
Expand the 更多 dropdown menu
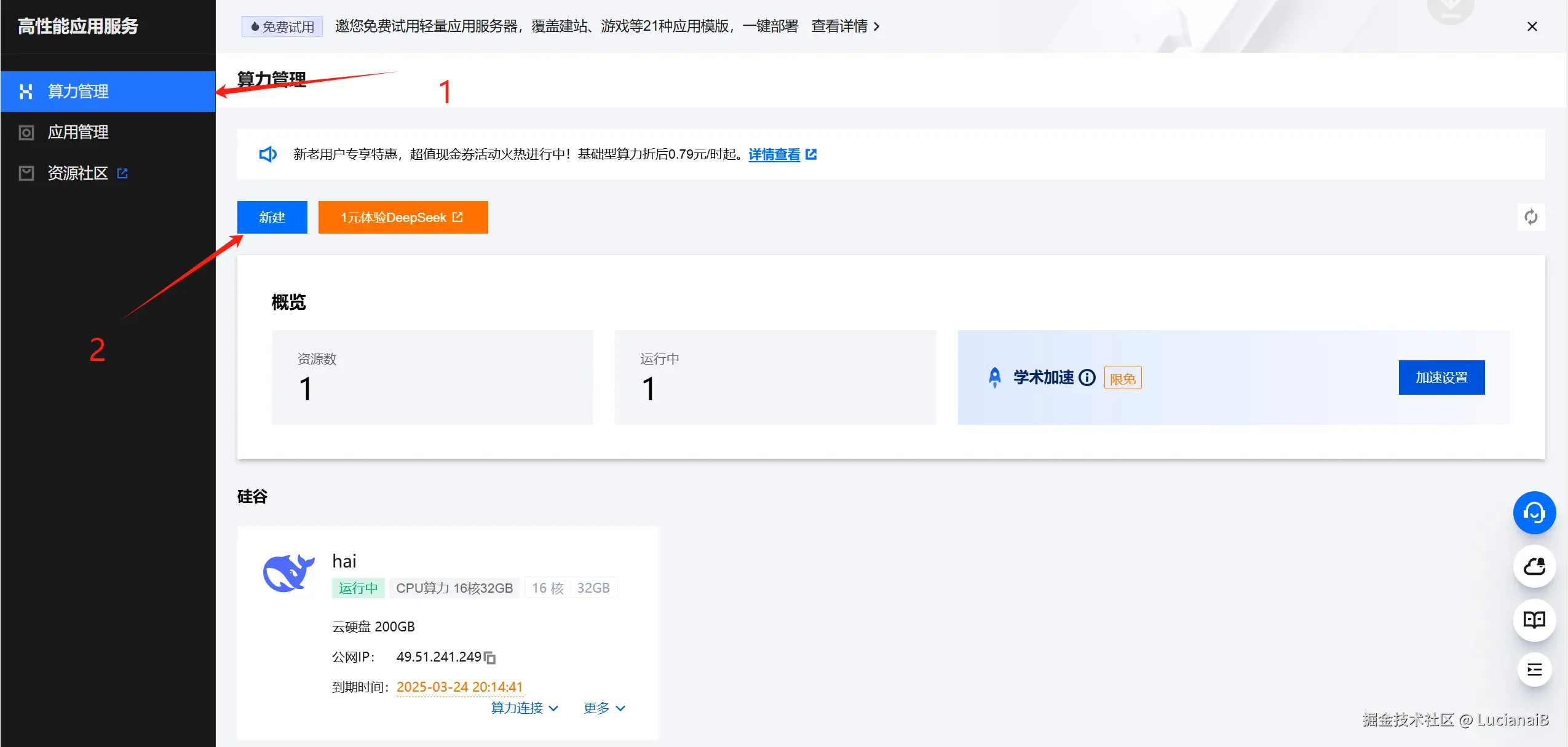click(604, 708)
